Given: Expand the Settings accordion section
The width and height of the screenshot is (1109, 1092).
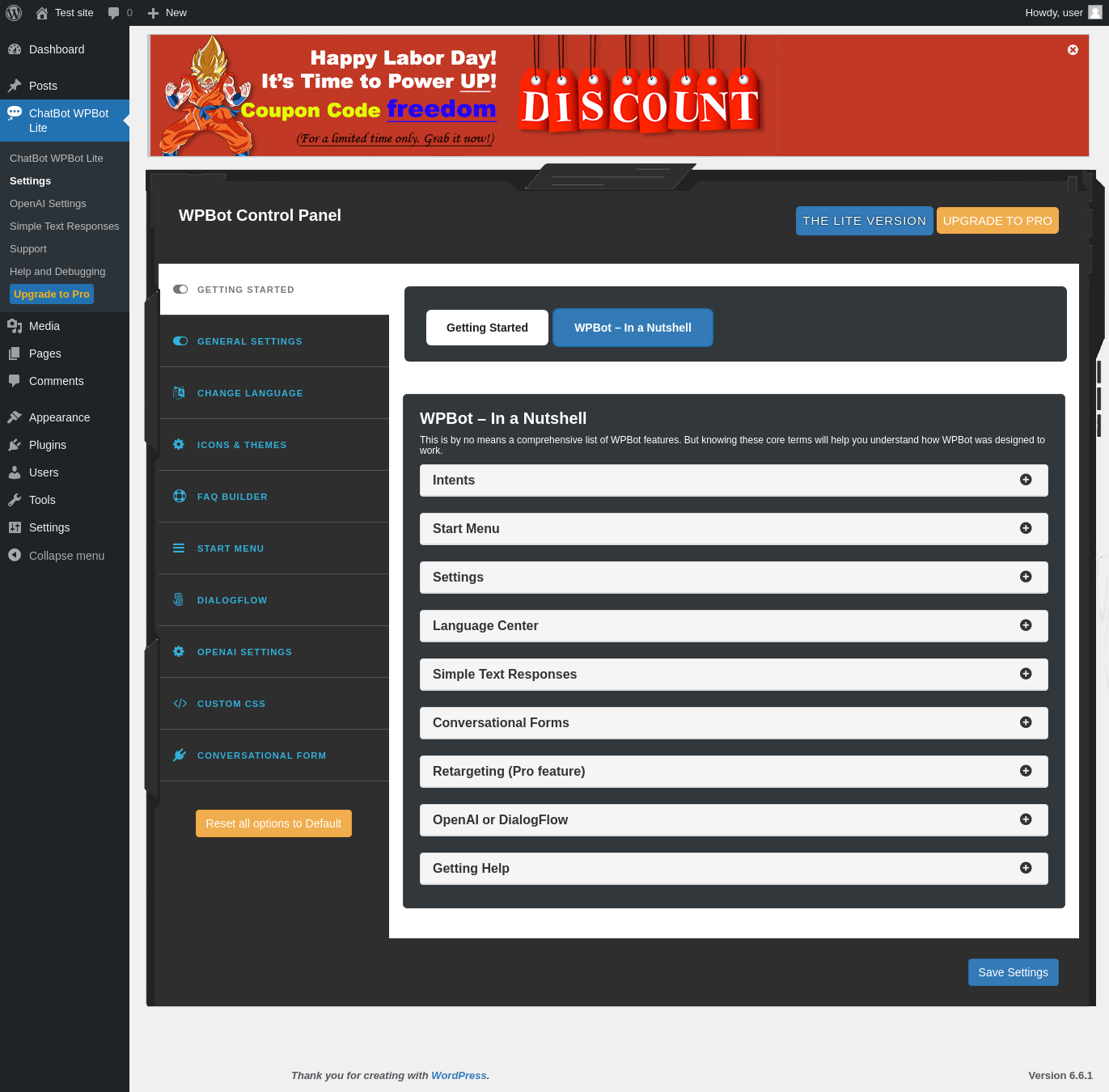Looking at the screenshot, I should 734,578.
